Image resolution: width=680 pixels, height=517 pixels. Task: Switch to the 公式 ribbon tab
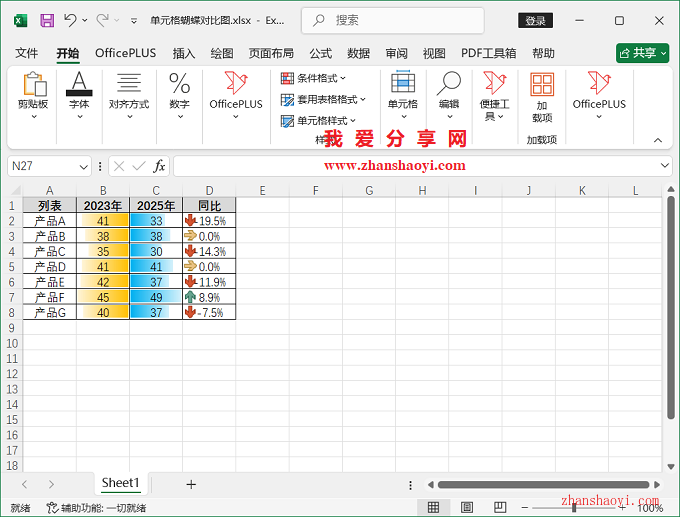pos(320,53)
